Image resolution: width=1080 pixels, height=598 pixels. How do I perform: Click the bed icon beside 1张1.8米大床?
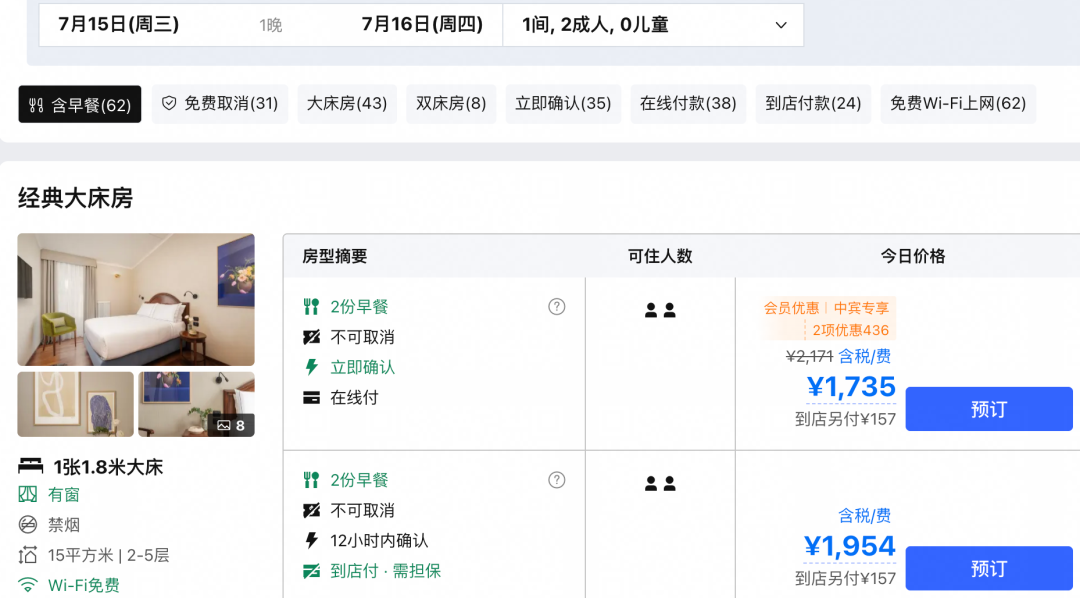click(x=30, y=466)
